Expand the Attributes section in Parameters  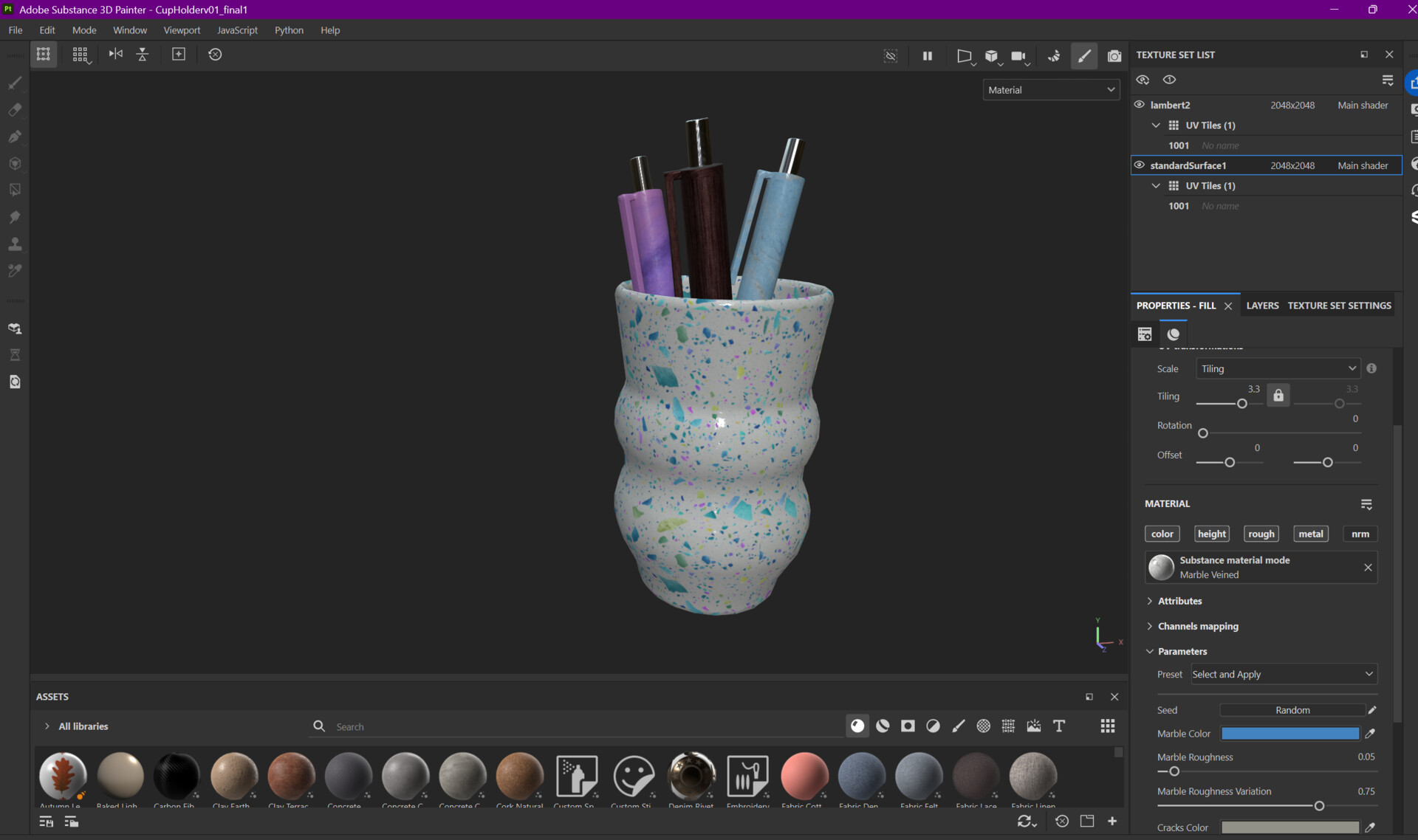[1150, 601]
